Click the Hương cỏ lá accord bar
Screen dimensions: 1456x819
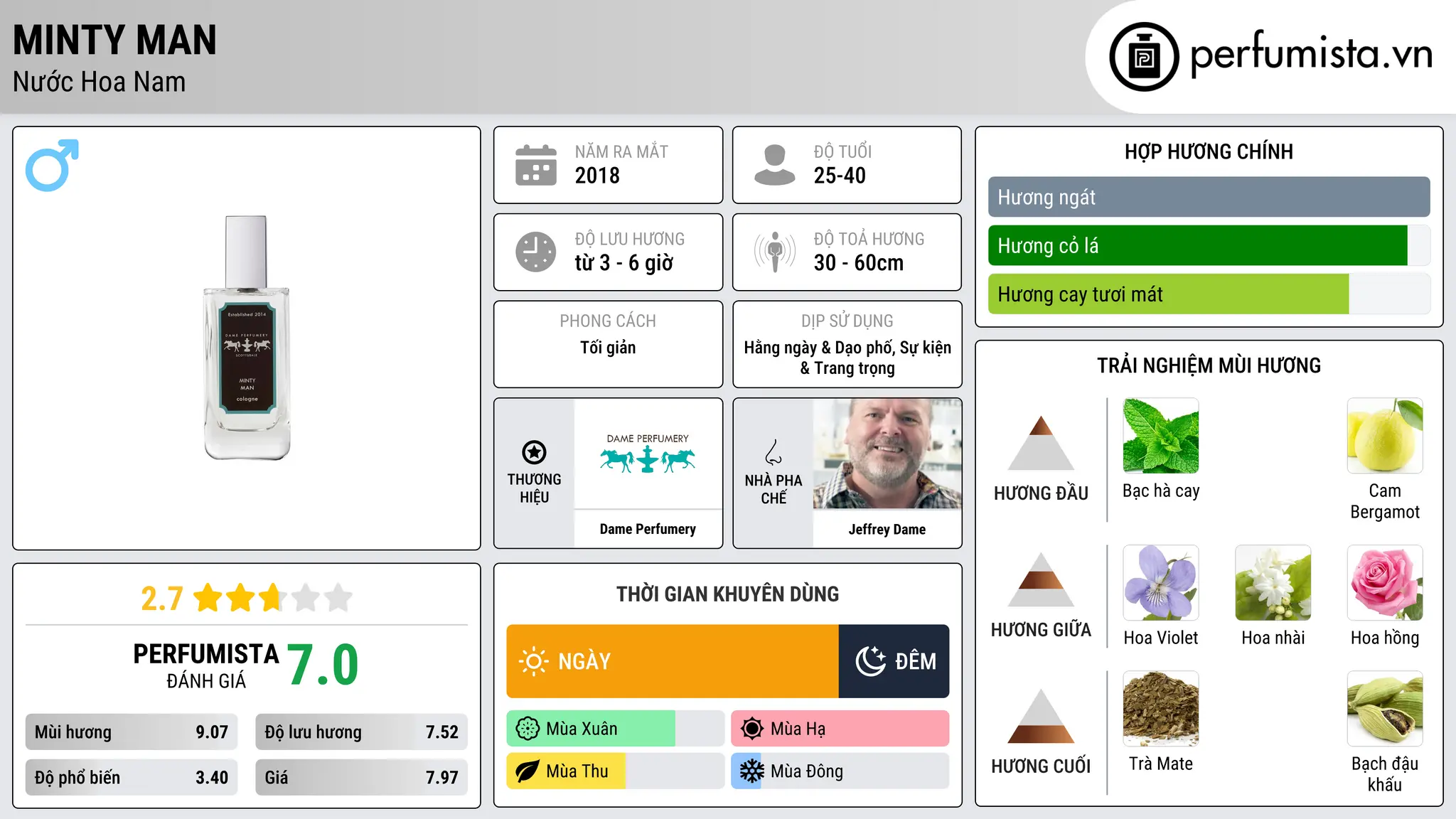pyautogui.click(x=1209, y=245)
